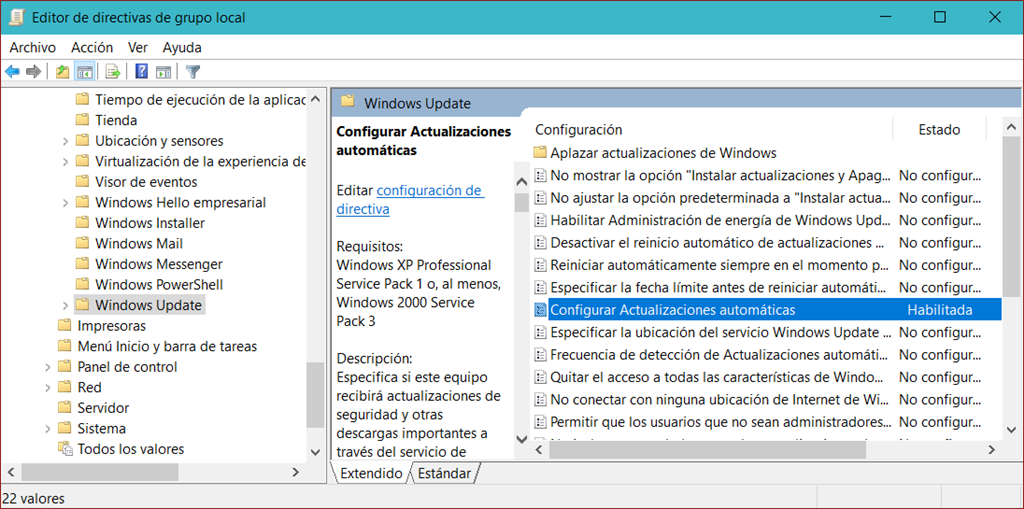Image resolution: width=1024 pixels, height=509 pixels.
Task: Click the Windows Messenger folder icon
Action: [x=82, y=264]
